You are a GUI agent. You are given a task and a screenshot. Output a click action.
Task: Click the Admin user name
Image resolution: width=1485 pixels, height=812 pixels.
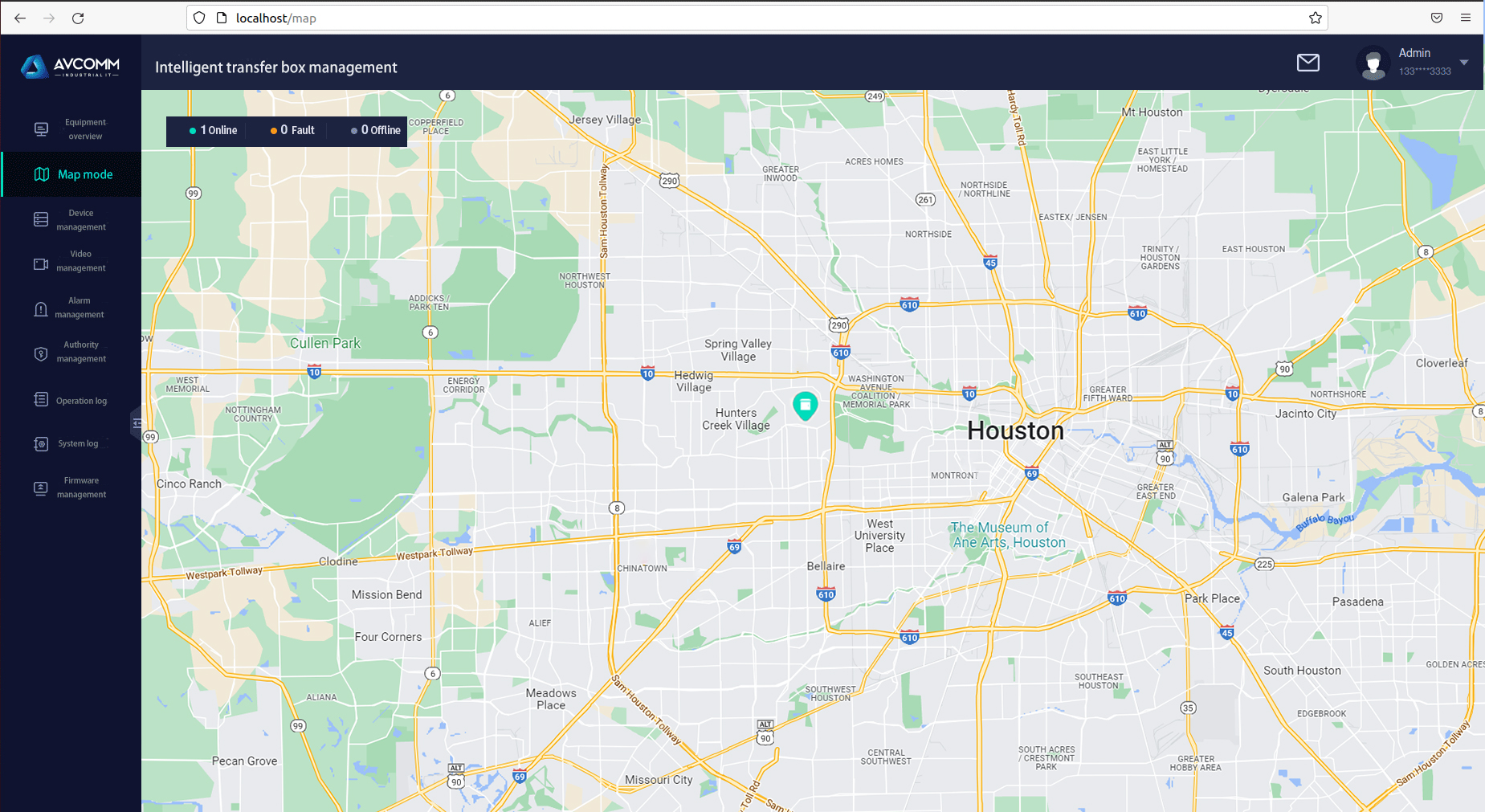[1414, 53]
